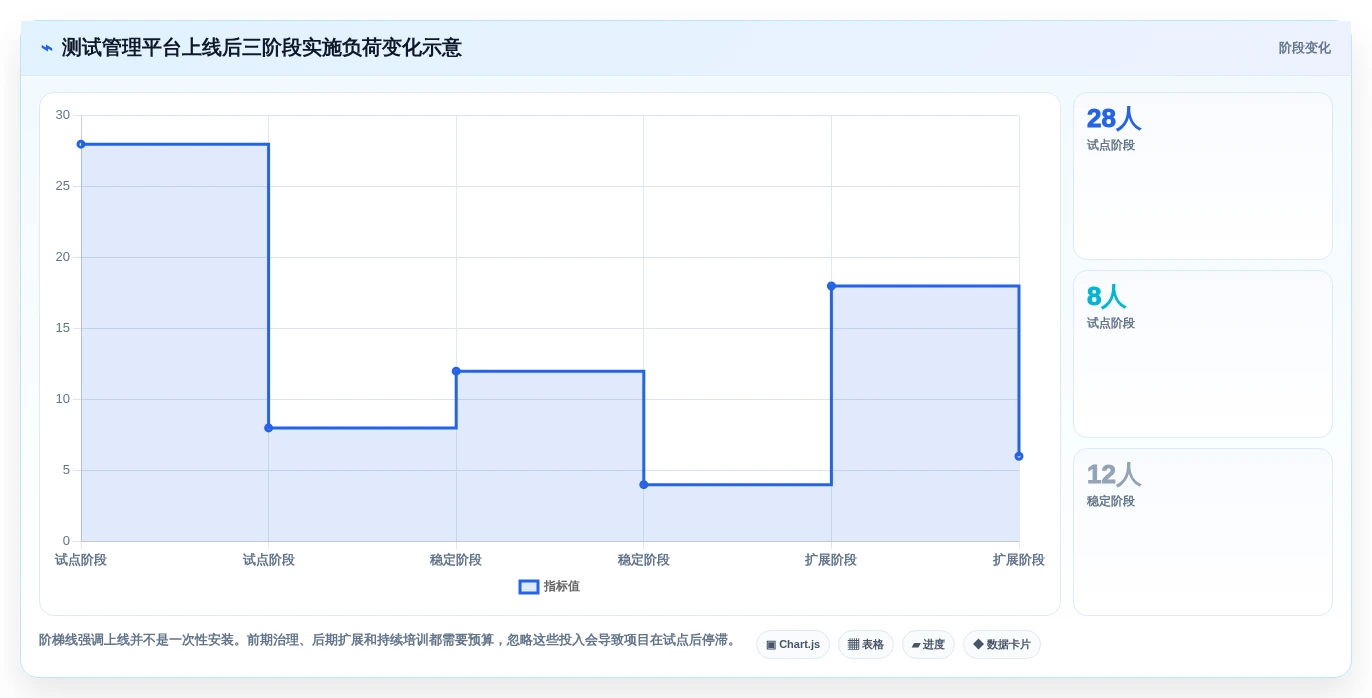The image size is (1372, 698).
Task: Click the 阶梯线强调上线 description paragraph
Action: 389,640
